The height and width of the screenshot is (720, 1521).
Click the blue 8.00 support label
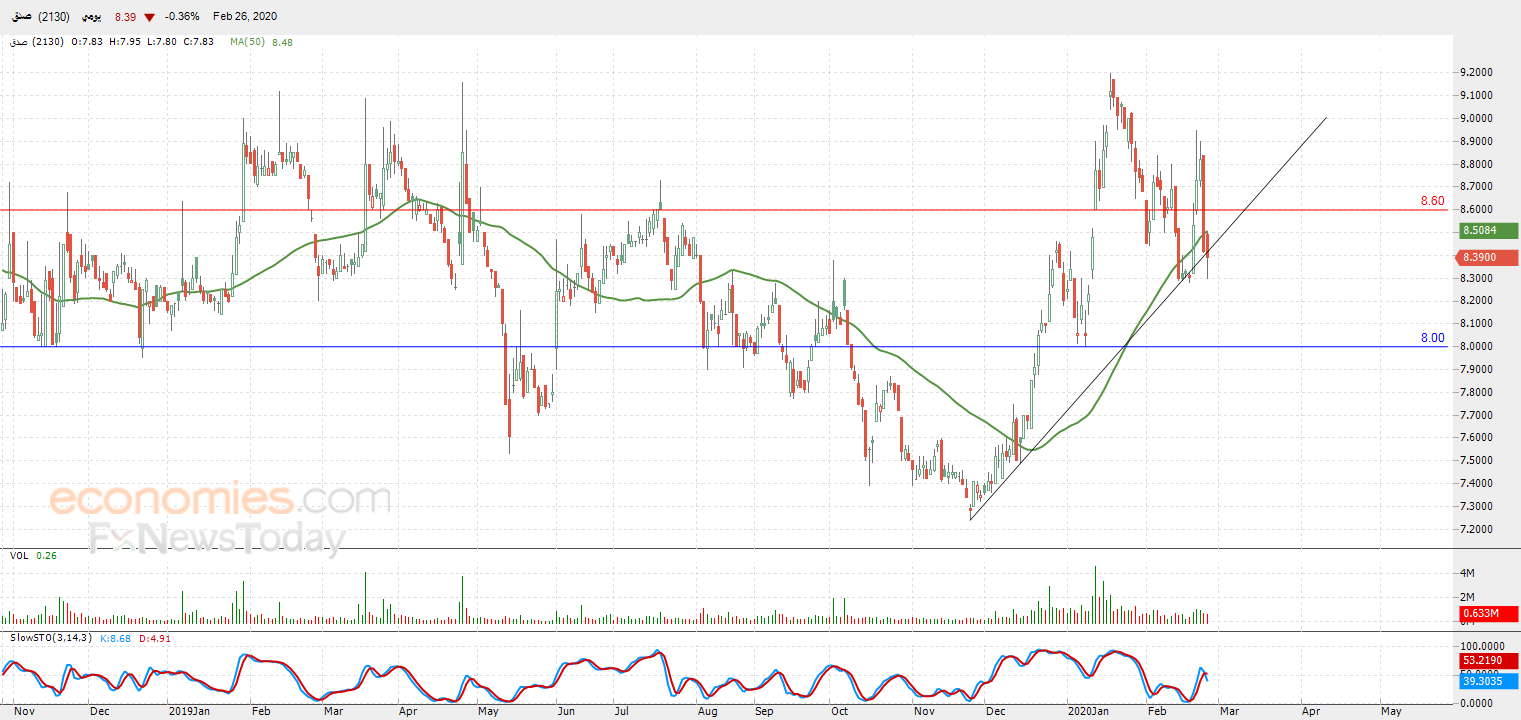[1433, 338]
